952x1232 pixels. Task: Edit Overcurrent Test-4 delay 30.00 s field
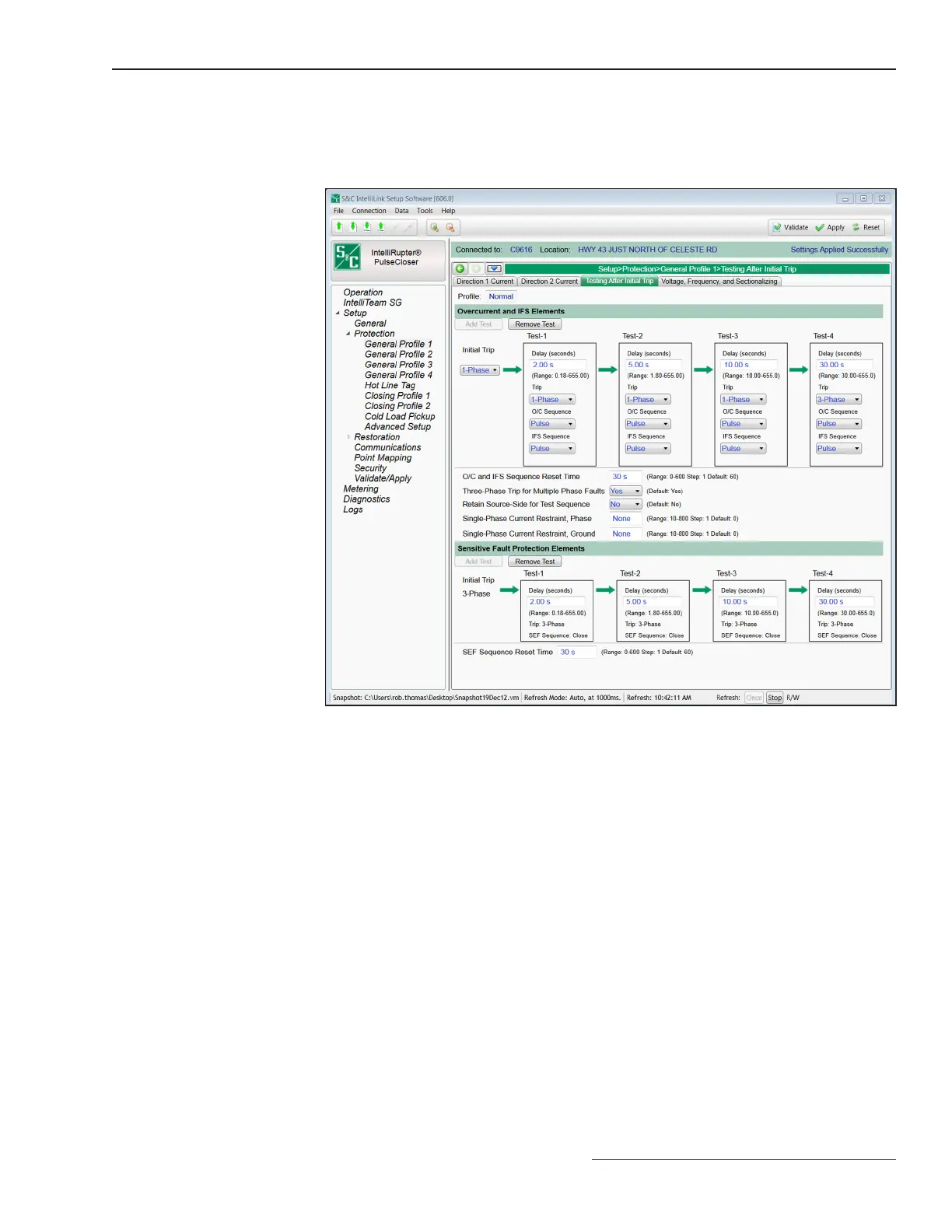pyautogui.click(x=845, y=365)
